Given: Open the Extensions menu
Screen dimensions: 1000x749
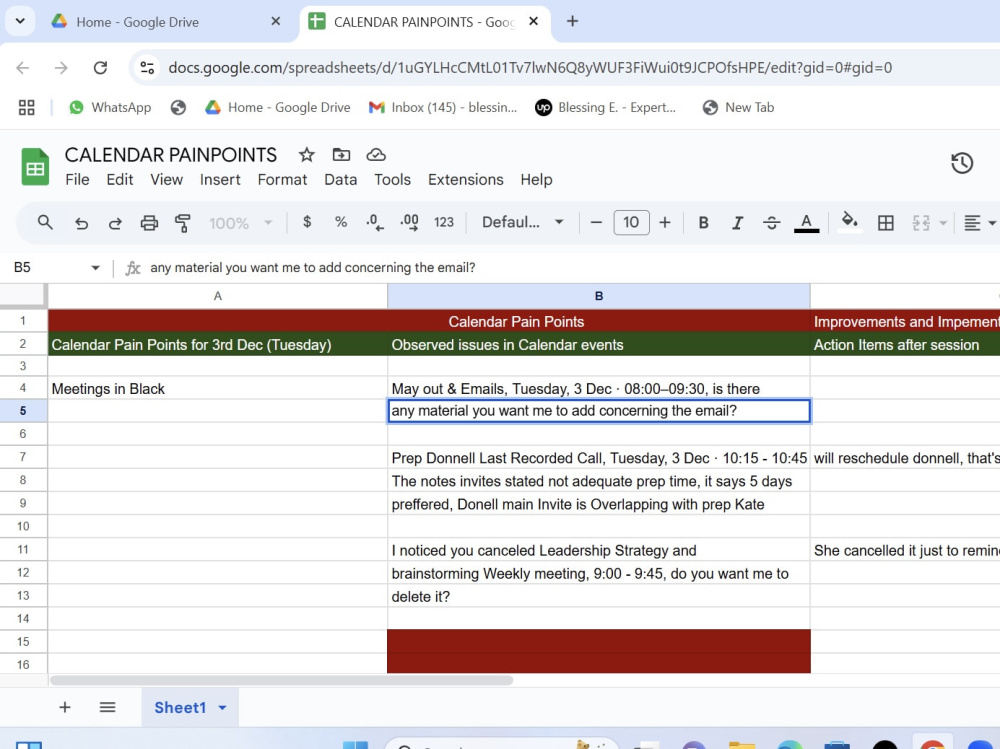Looking at the screenshot, I should point(466,179).
